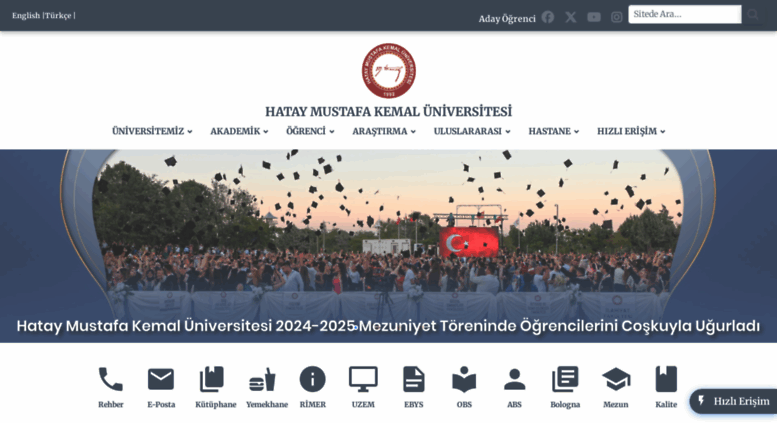This screenshot has width=777, height=423.
Task: Click the floating Hızlı Erişim button
Action: tap(733, 401)
